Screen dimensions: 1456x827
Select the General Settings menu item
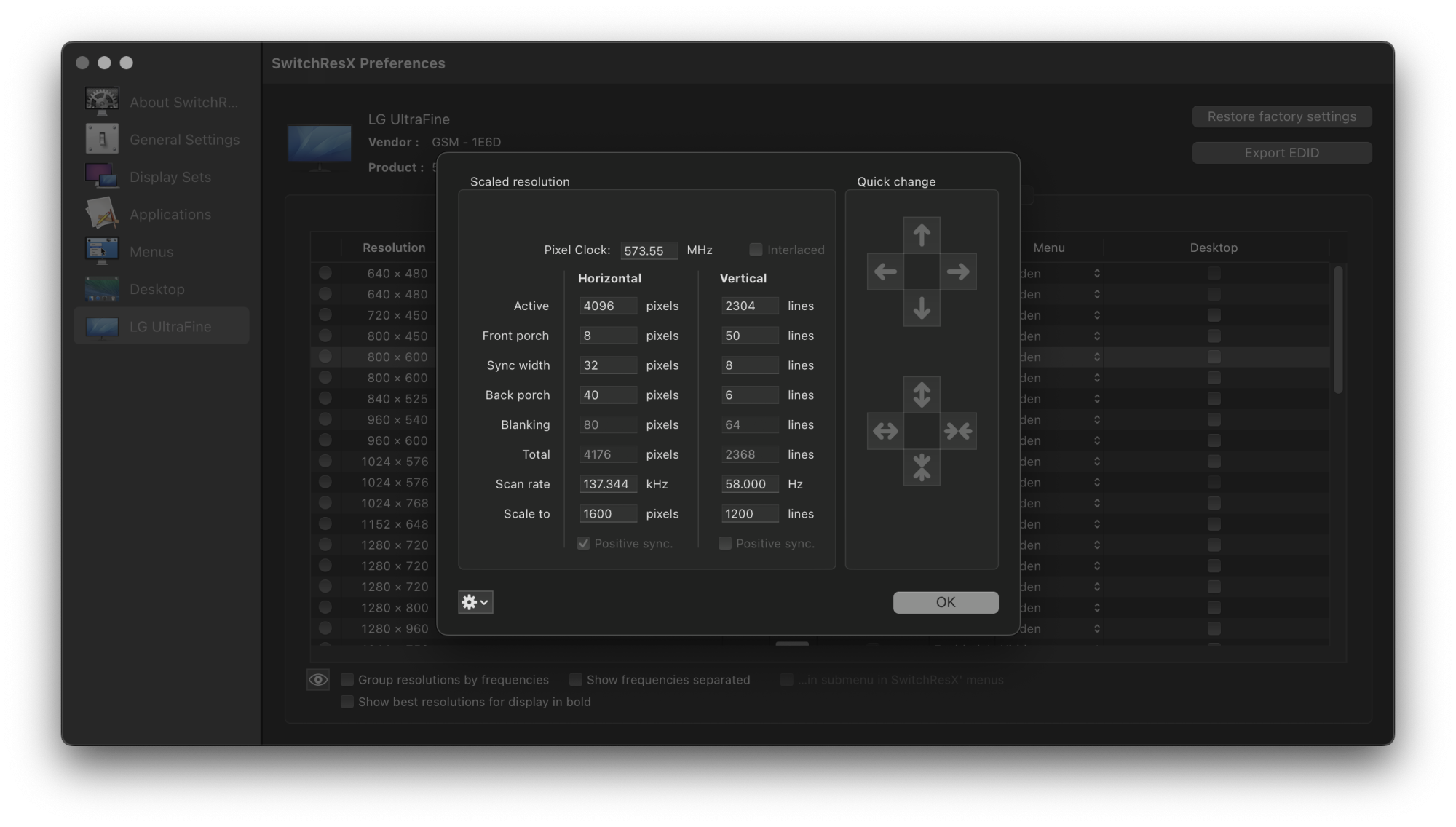tap(163, 139)
